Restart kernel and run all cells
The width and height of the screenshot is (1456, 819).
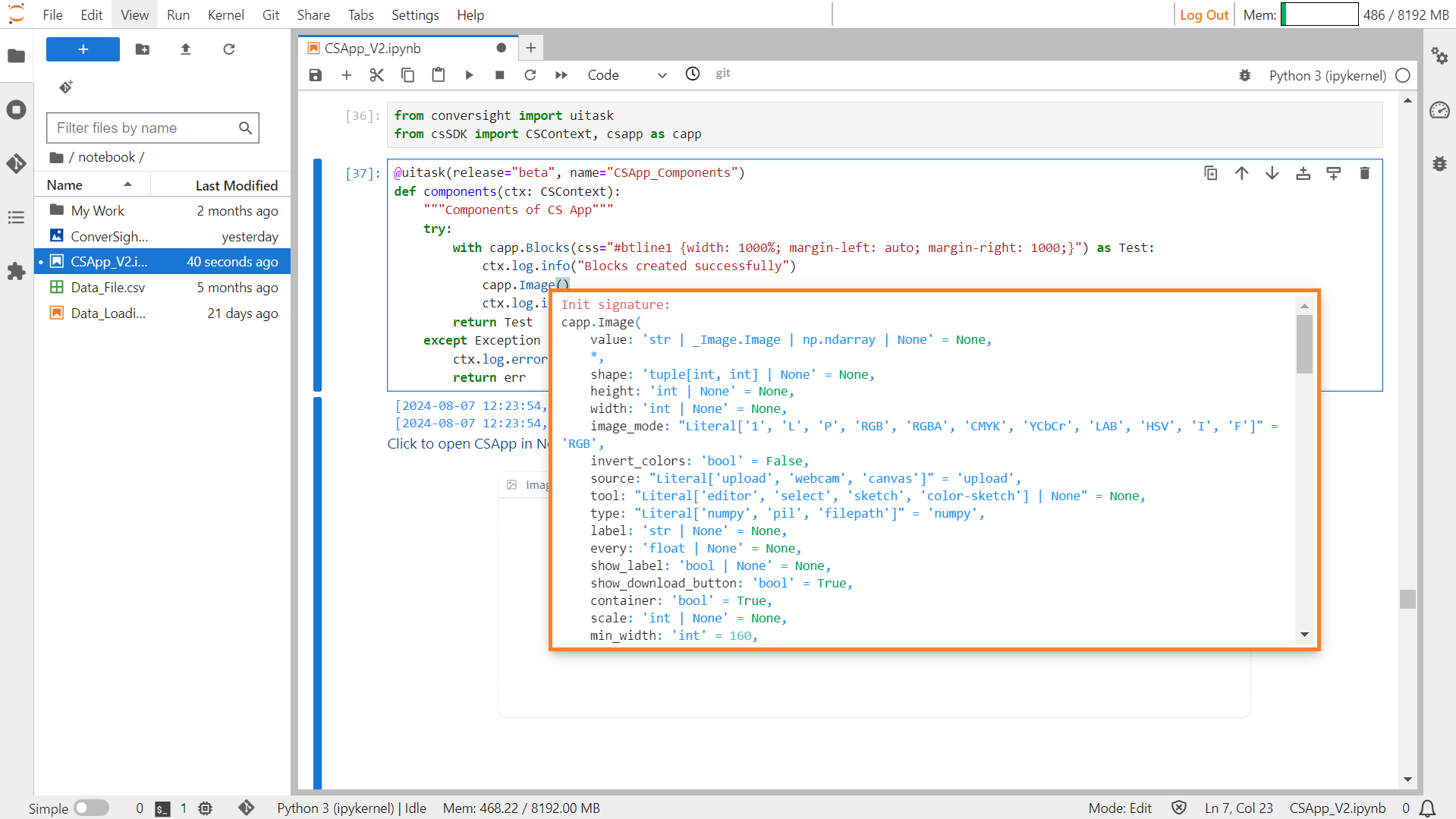[561, 75]
